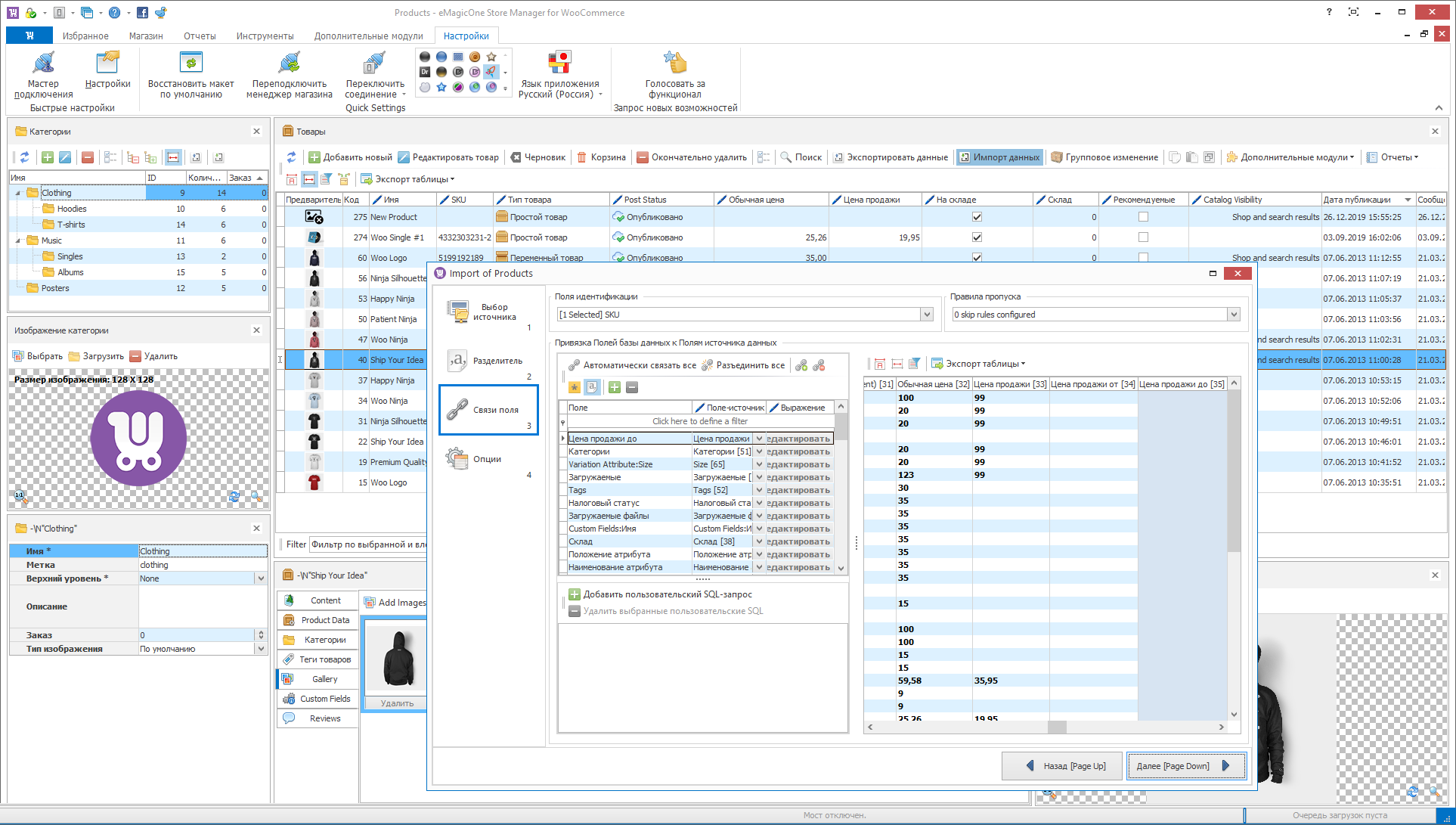
Task: Open the Twitter bird icon in title bar
Action: click(x=160, y=12)
